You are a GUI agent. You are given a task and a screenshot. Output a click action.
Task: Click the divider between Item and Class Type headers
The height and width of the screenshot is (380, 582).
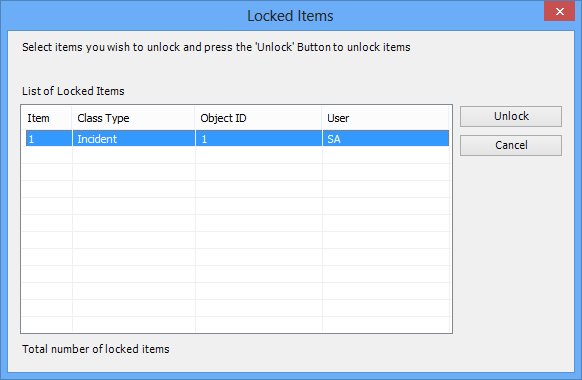(x=72, y=118)
